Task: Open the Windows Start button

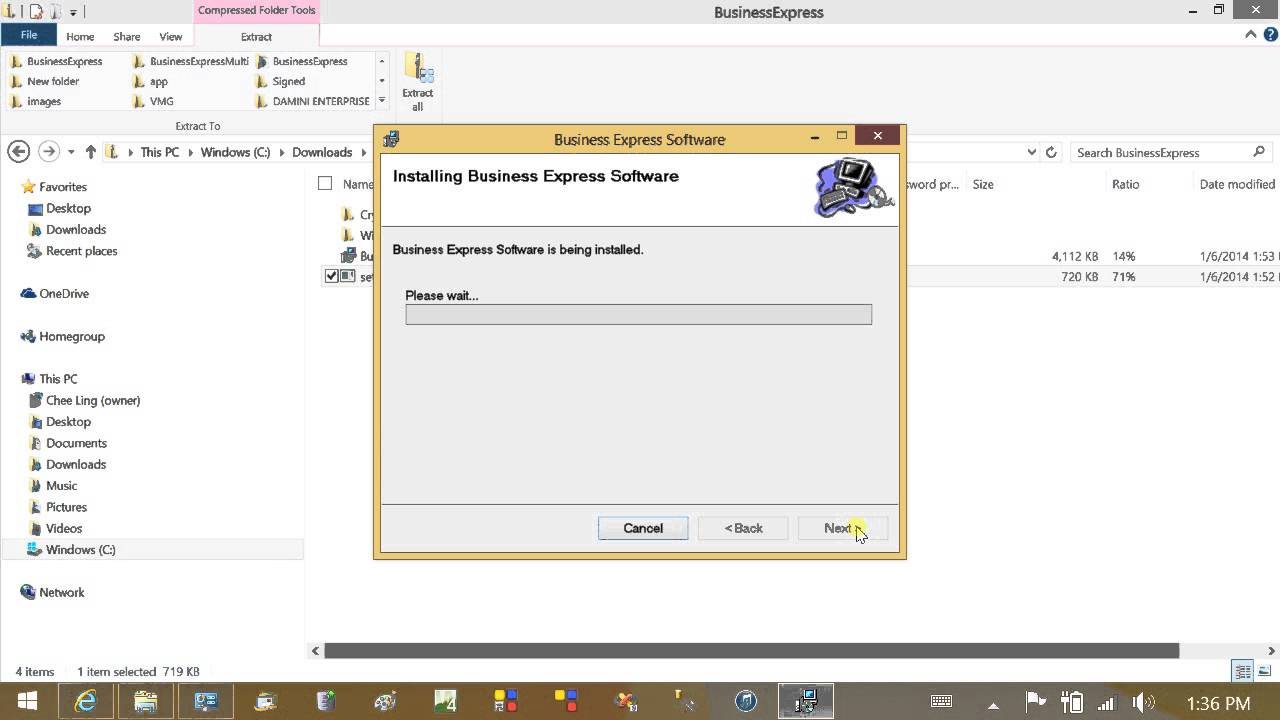Action: [x=27, y=702]
